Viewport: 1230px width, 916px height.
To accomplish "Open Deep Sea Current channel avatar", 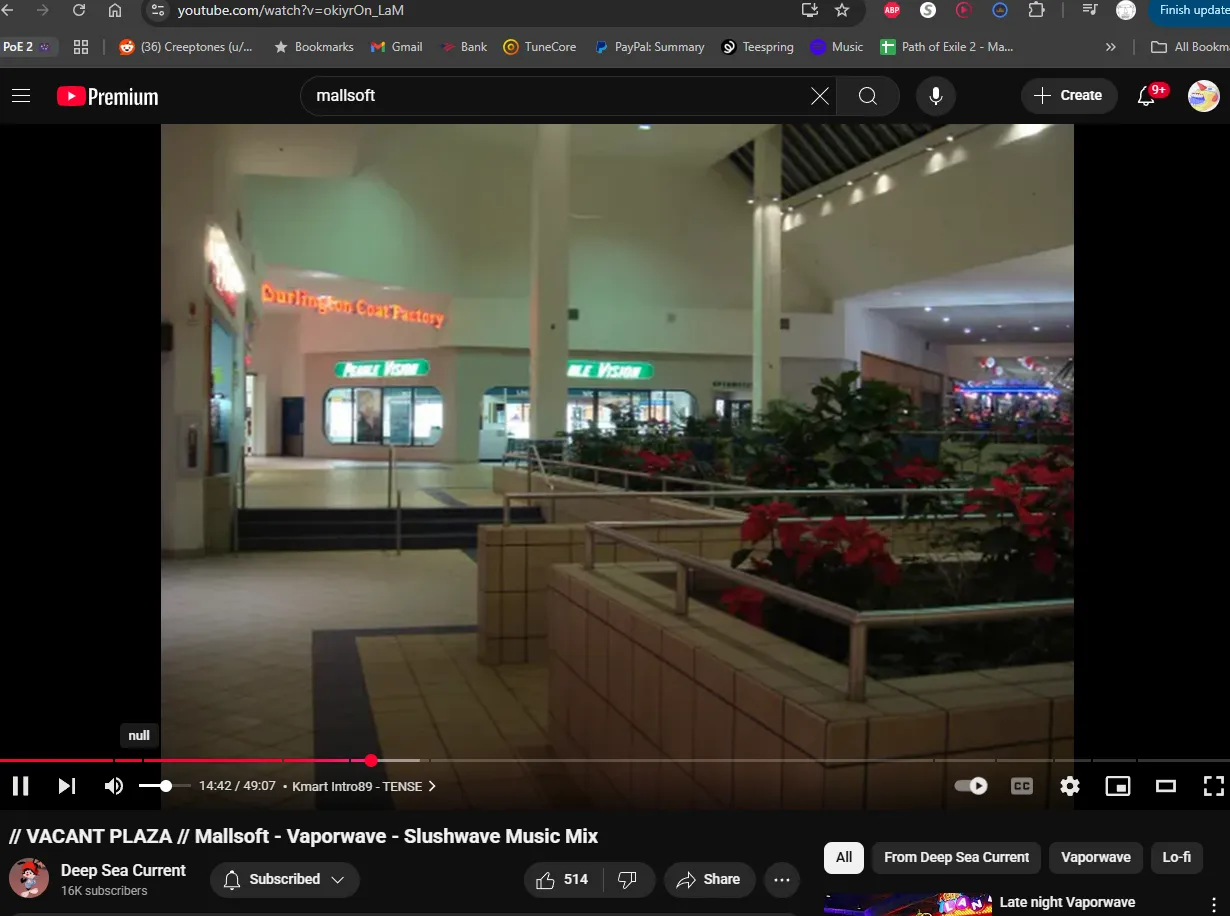I will (x=29, y=879).
